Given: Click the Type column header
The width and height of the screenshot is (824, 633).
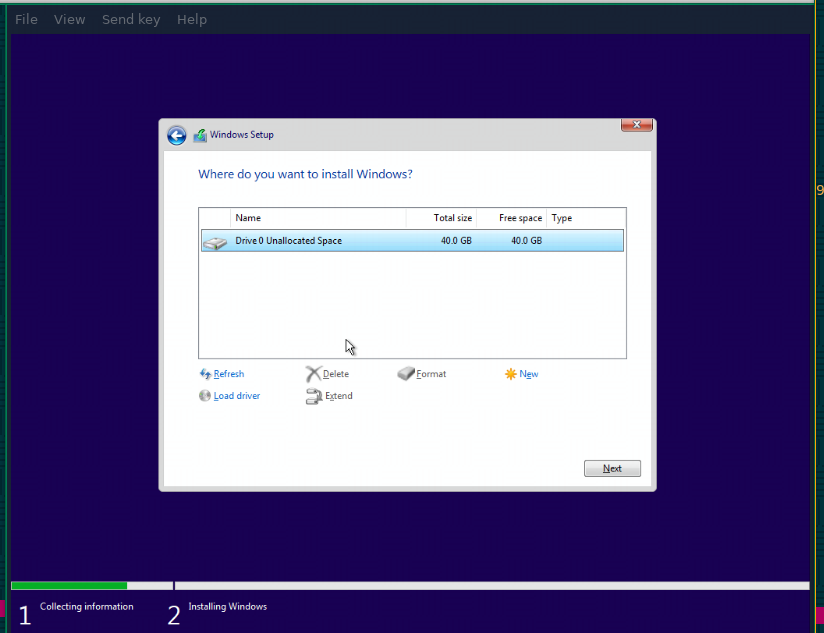Looking at the screenshot, I should click(x=585, y=218).
